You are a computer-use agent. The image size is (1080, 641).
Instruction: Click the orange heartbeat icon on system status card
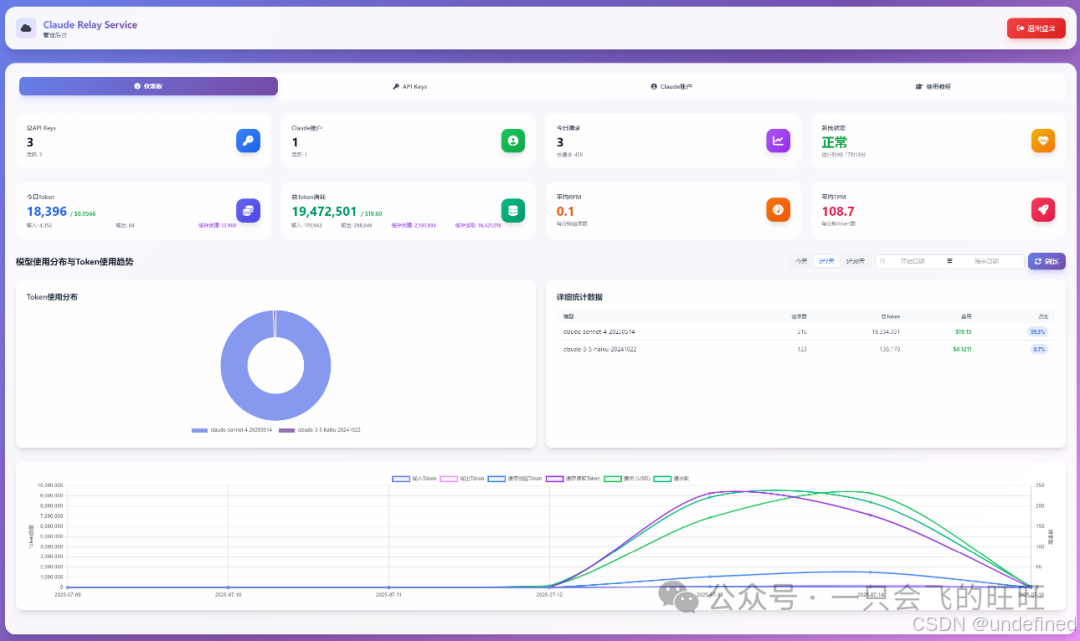tap(1043, 140)
